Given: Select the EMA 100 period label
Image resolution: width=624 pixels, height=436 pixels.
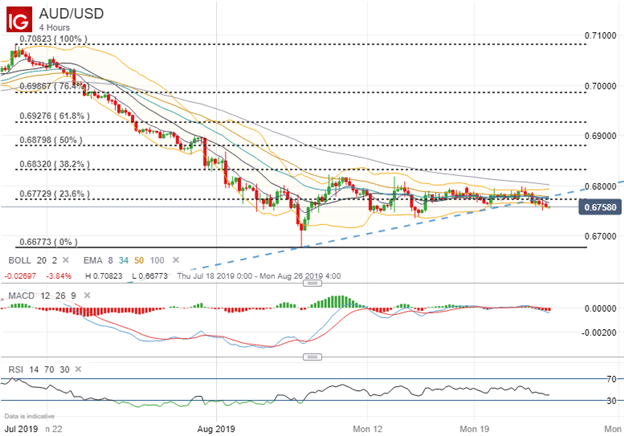Looking at the screenshot, I should pyautogui.click(x=157, y=261).
